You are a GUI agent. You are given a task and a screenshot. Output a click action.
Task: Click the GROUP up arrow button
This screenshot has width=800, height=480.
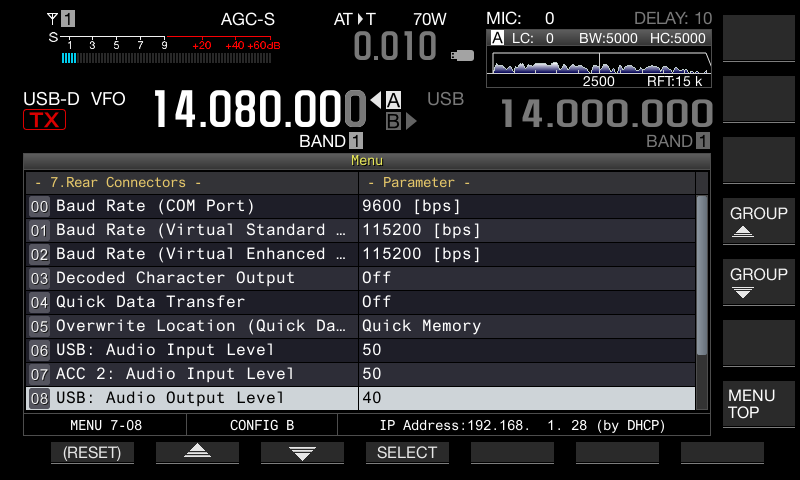[x=758, y=221]
